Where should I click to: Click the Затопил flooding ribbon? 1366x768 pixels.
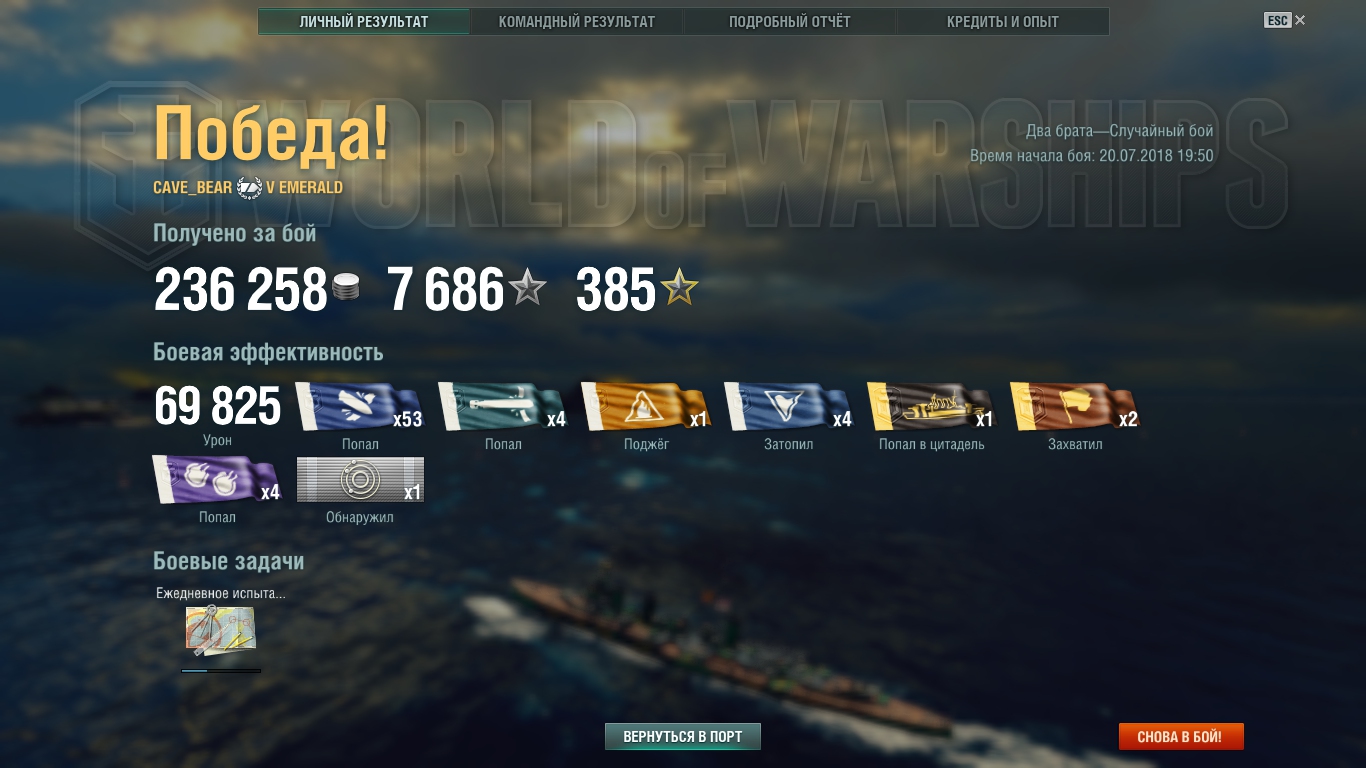point(789,406)
